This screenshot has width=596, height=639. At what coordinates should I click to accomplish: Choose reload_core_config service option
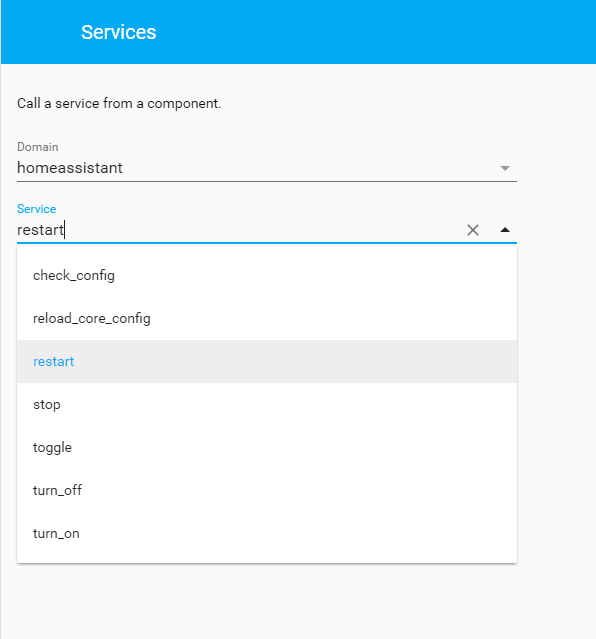point(267,319)
